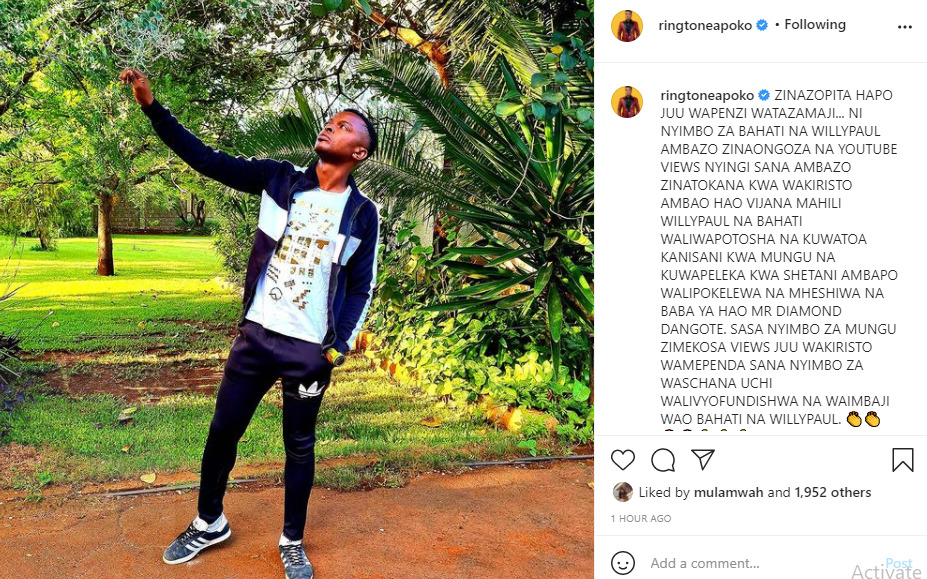Click the header profile avatar of ringtoneapoko
This screenshot has height=579, width=927.
[627, 26]
